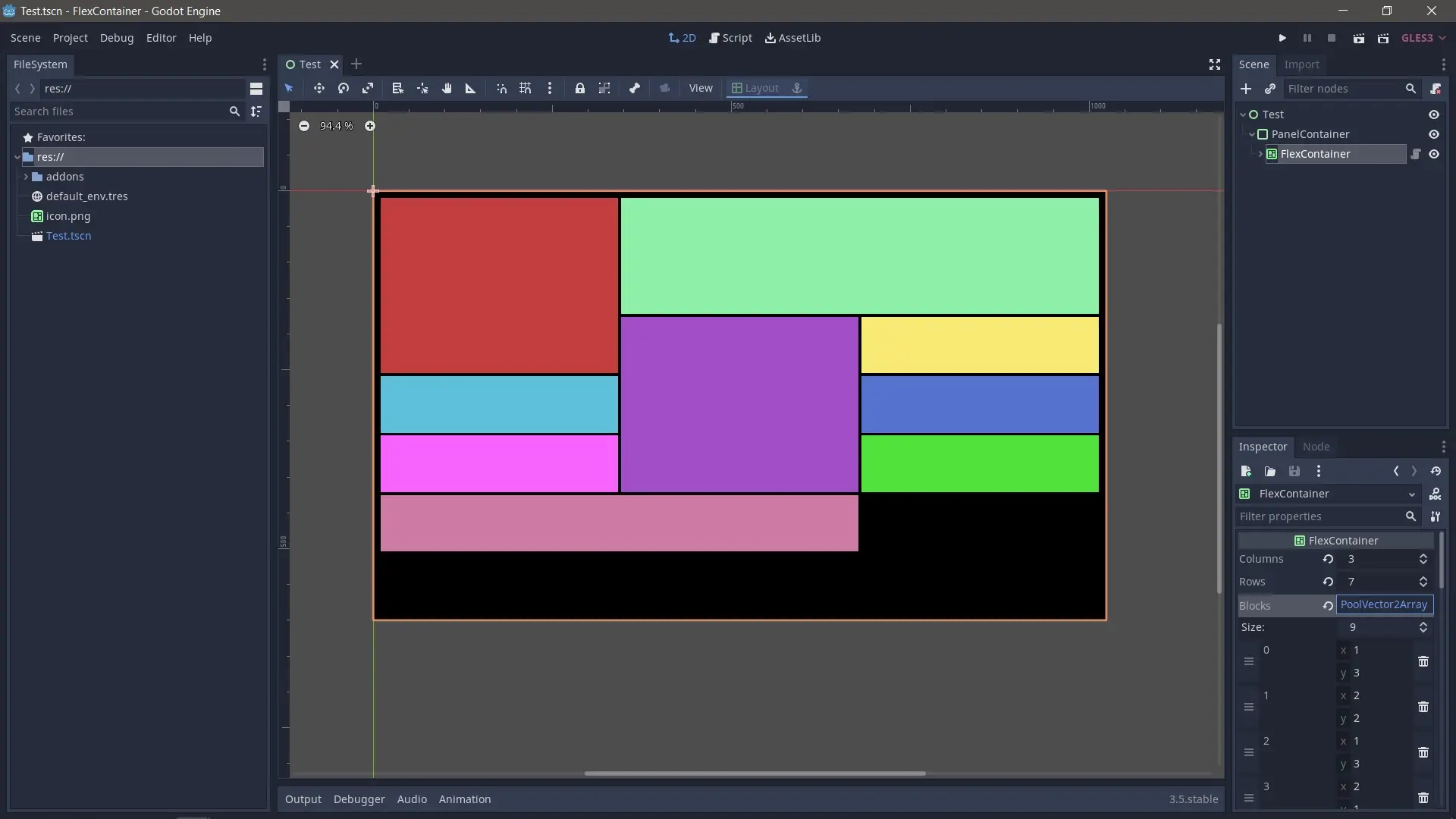Zoom in the viewport
The image size is (1456, 819).
370,126
